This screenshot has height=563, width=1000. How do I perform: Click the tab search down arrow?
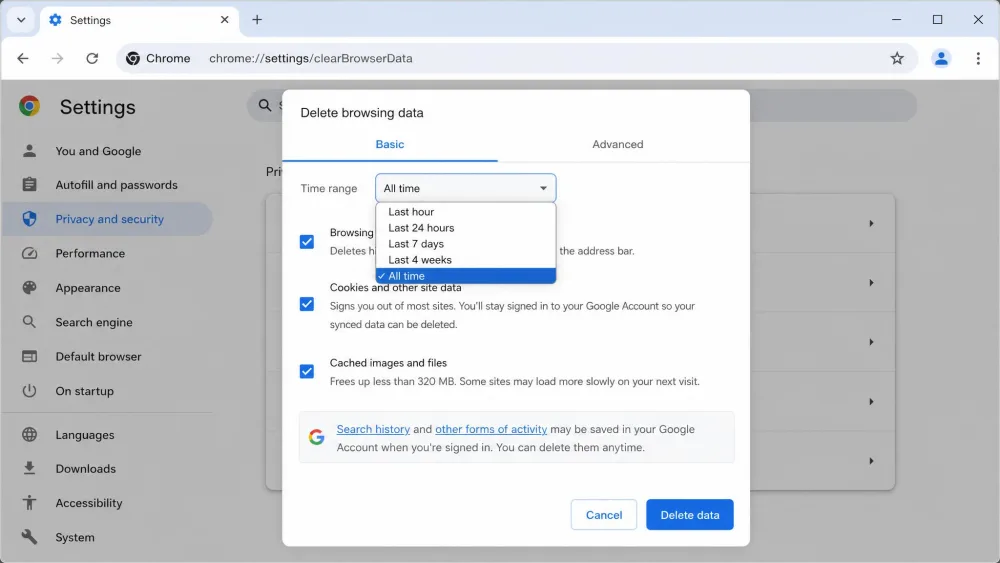coord(21,20)
